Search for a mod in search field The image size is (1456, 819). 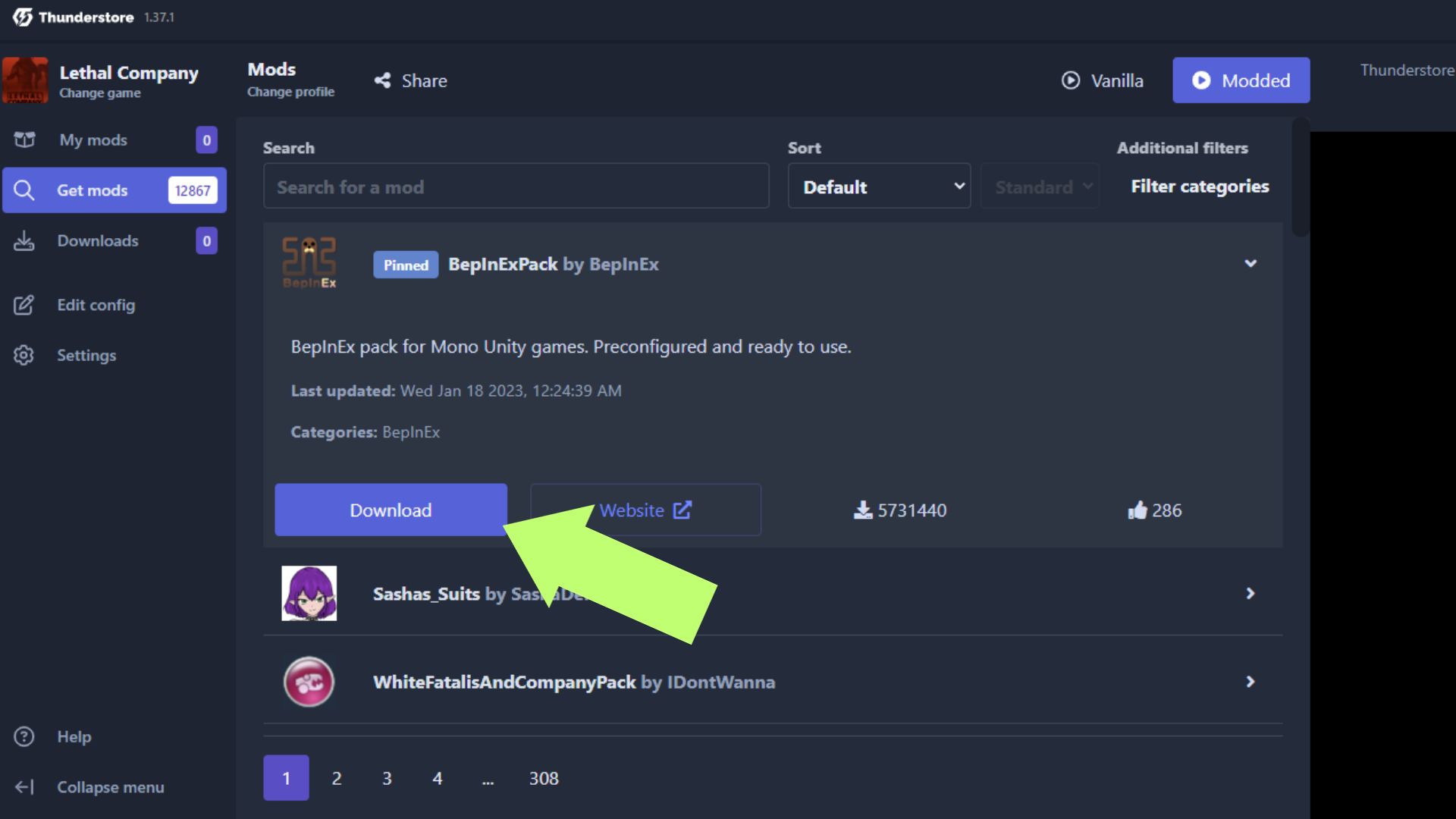pos(516,187)
